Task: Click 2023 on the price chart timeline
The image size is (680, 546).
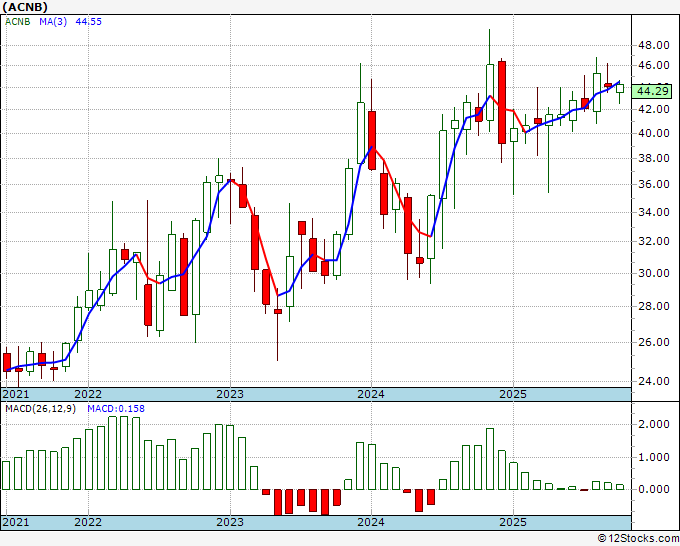Action: pyautogui.click(x=230, y=394)
